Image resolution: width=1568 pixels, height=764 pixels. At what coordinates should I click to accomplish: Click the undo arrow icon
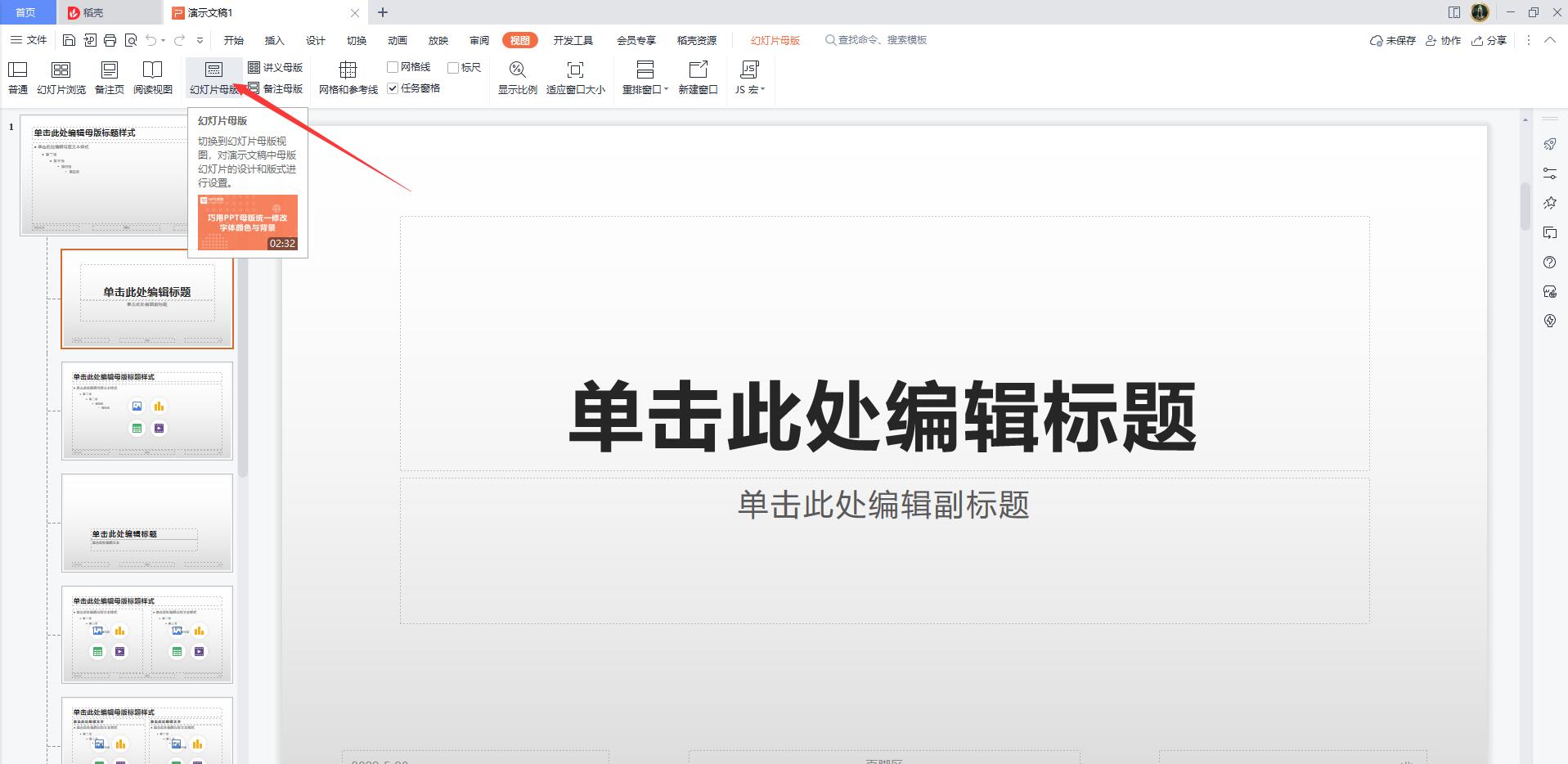coord(151,40)
